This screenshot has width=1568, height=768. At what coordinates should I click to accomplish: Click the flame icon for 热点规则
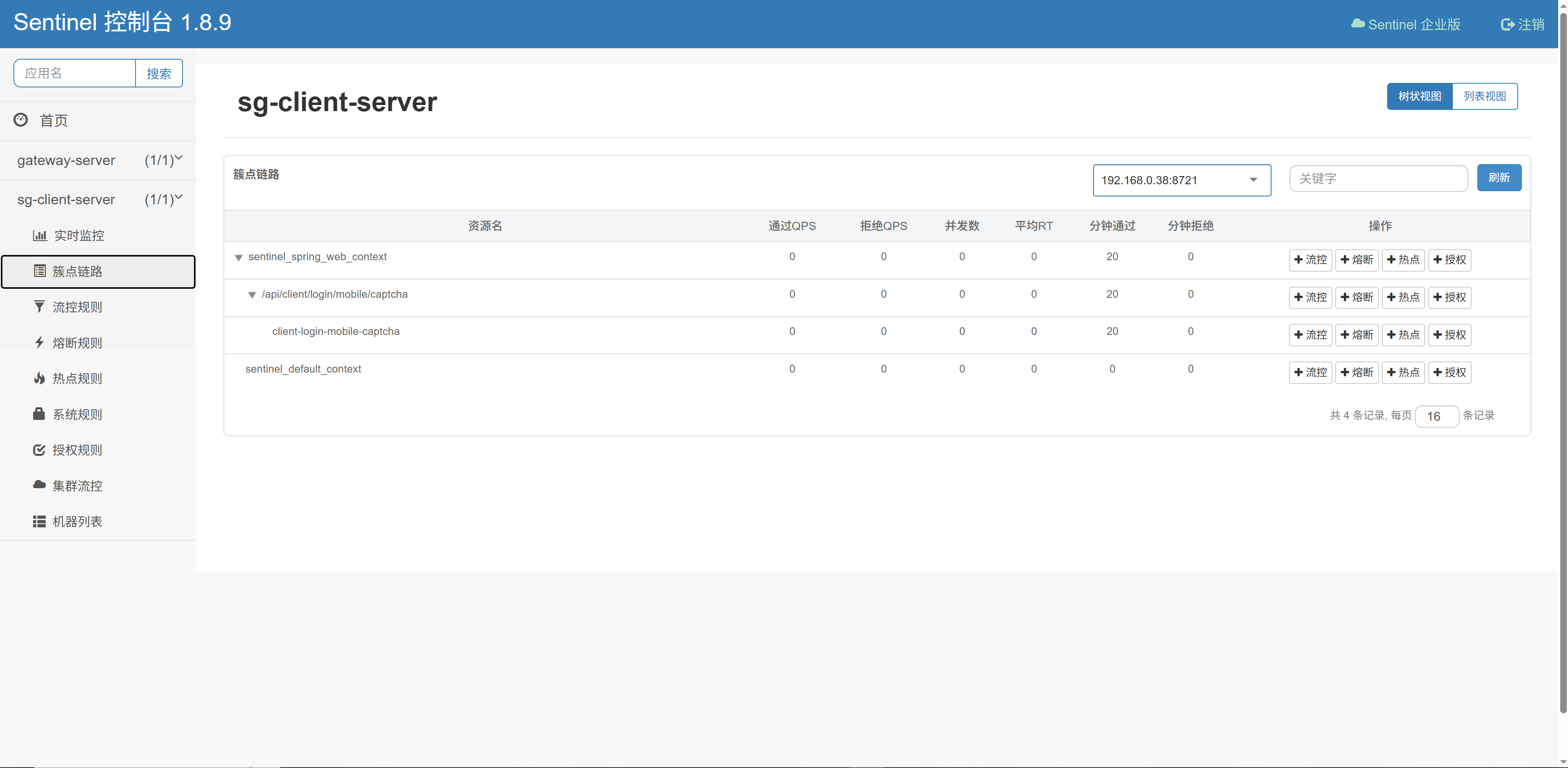(39, 378)
